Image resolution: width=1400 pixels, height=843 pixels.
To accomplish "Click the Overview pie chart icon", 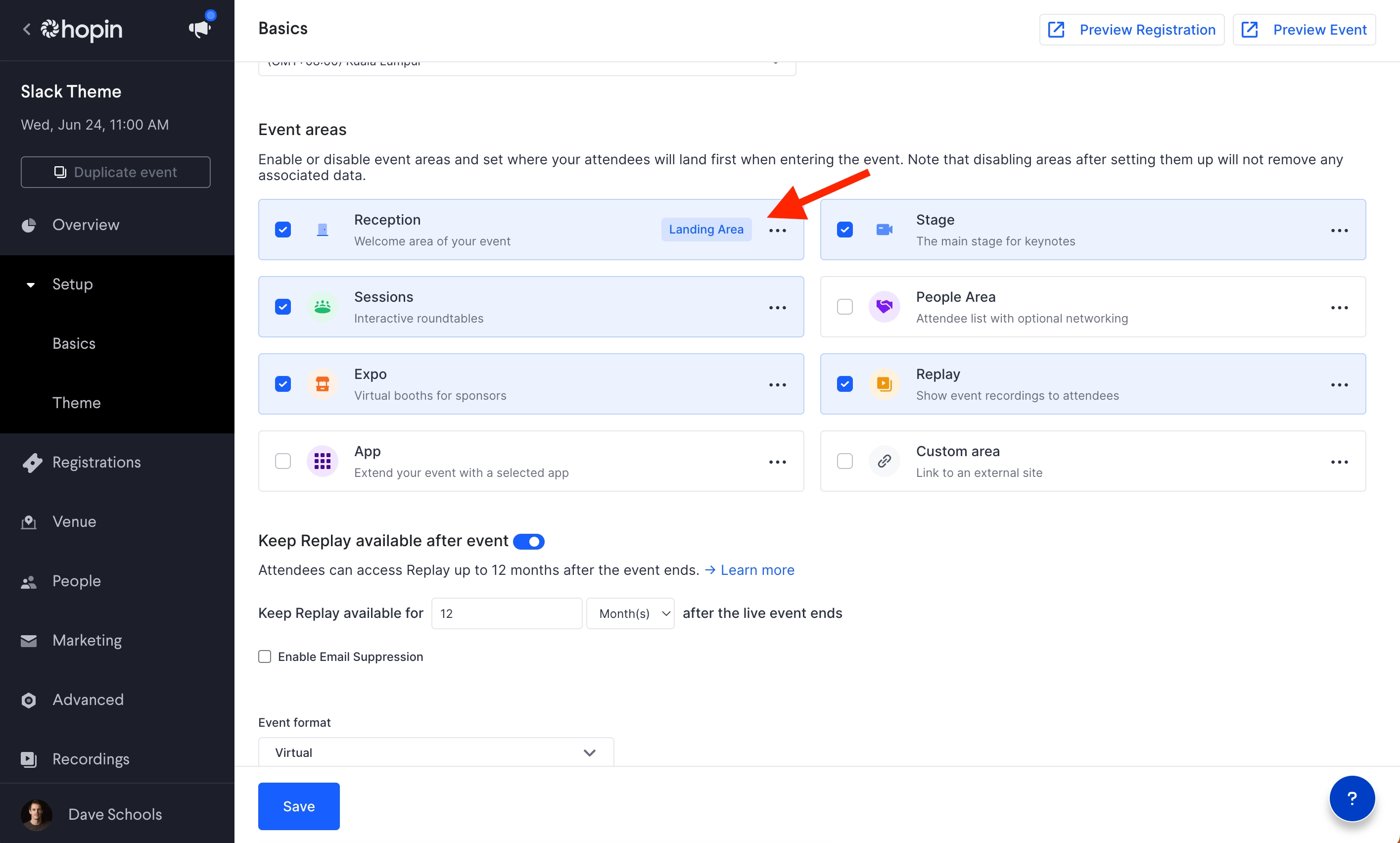I will coord(28,225).
